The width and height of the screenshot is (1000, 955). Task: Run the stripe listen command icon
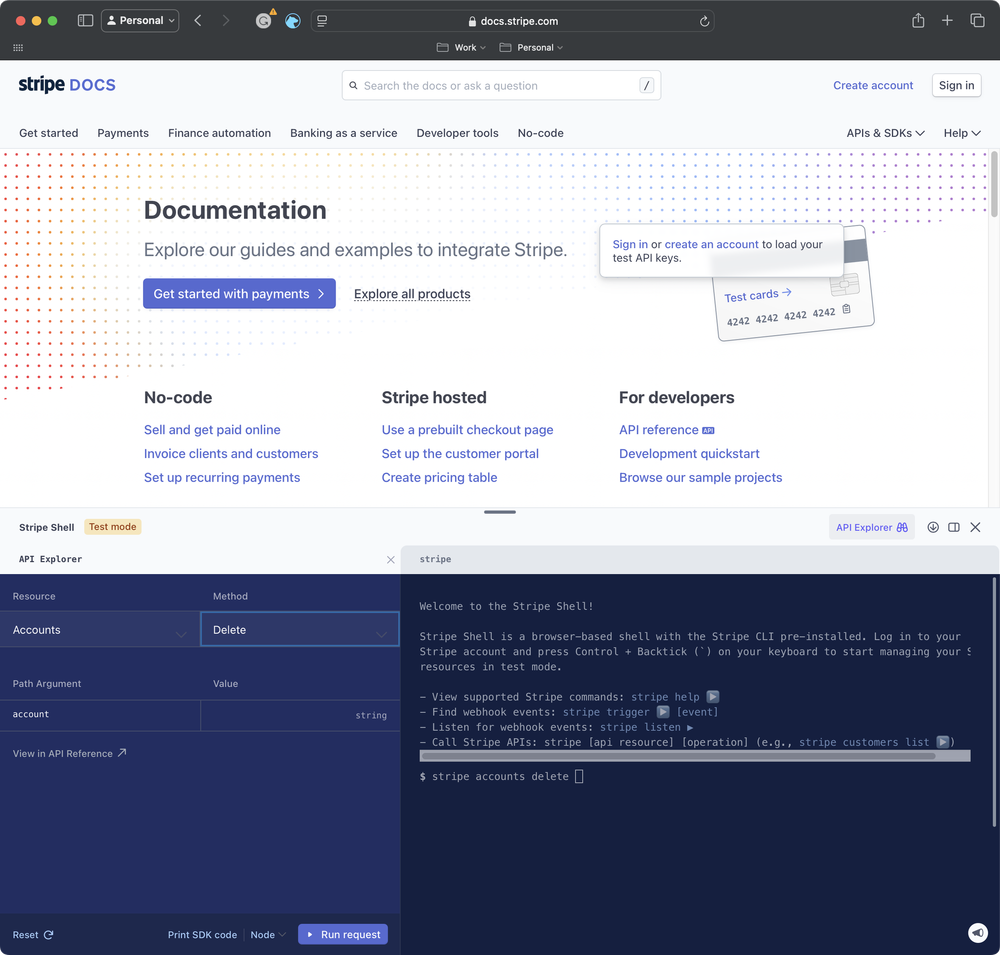click(689, 727)
